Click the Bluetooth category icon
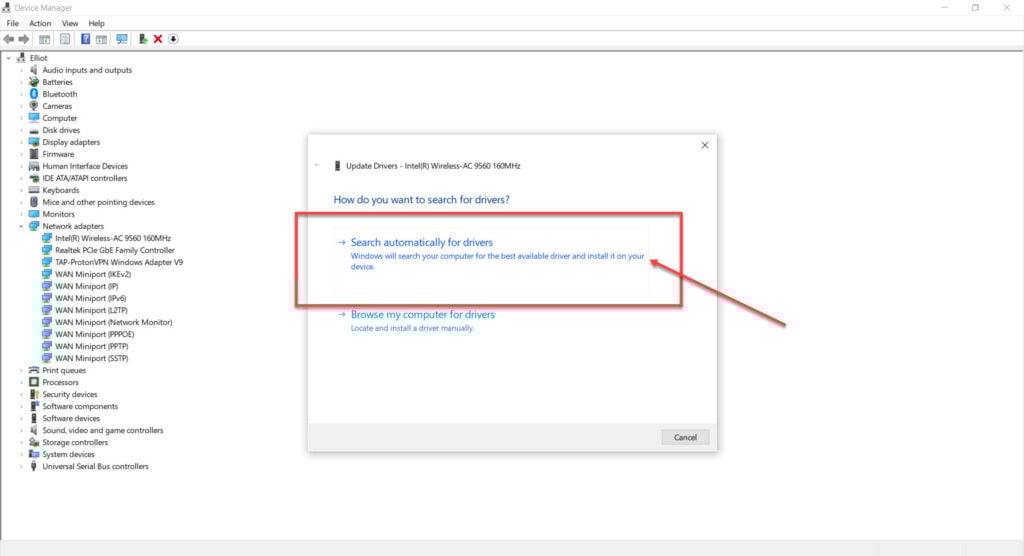The height and width of the screenshot is (556, 1024). click(34, 94)
